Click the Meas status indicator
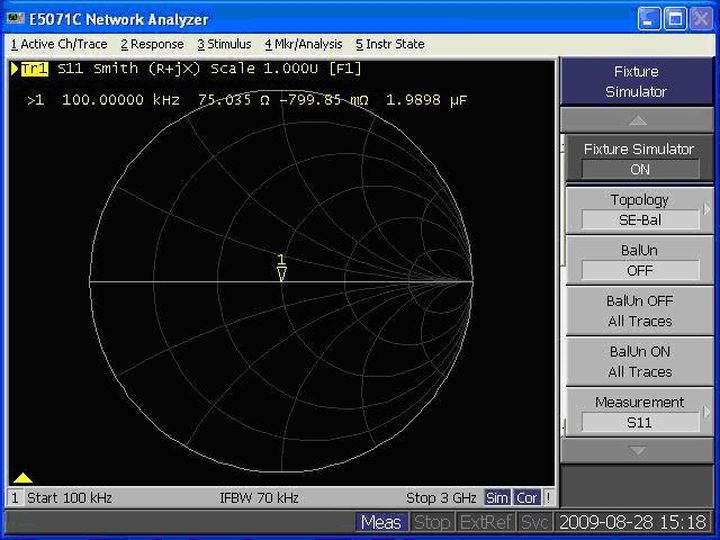 pyautogui.click(x=381, y=522)
